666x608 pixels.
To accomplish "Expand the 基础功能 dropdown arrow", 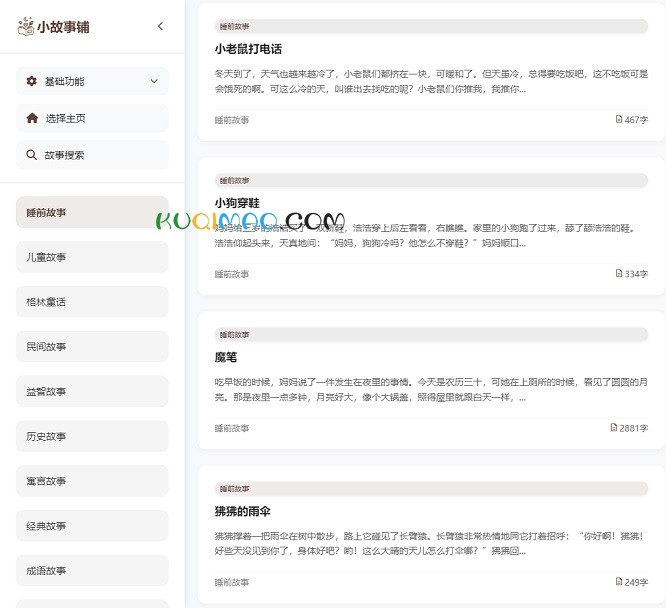I will [154, 81].
